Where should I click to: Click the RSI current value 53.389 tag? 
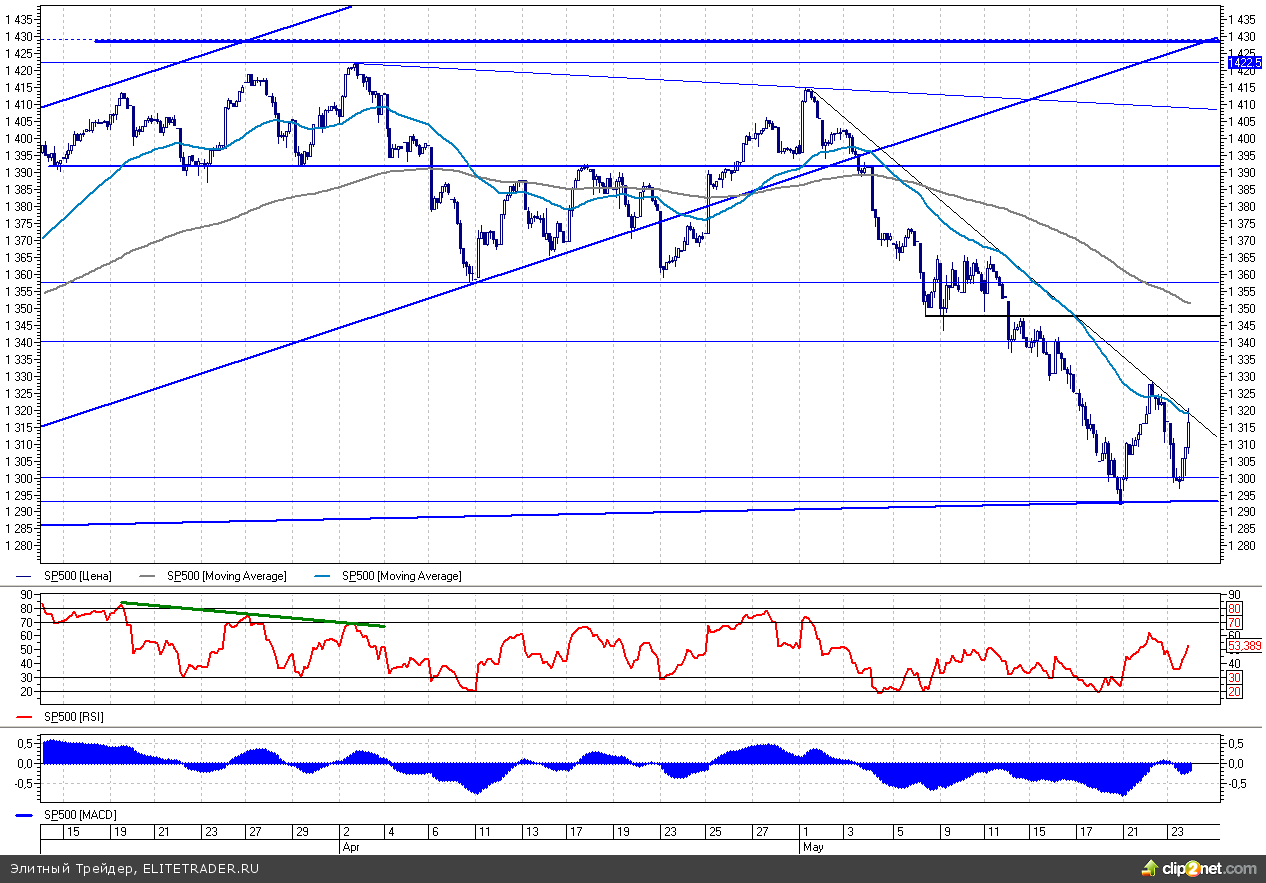[1243, 646]
